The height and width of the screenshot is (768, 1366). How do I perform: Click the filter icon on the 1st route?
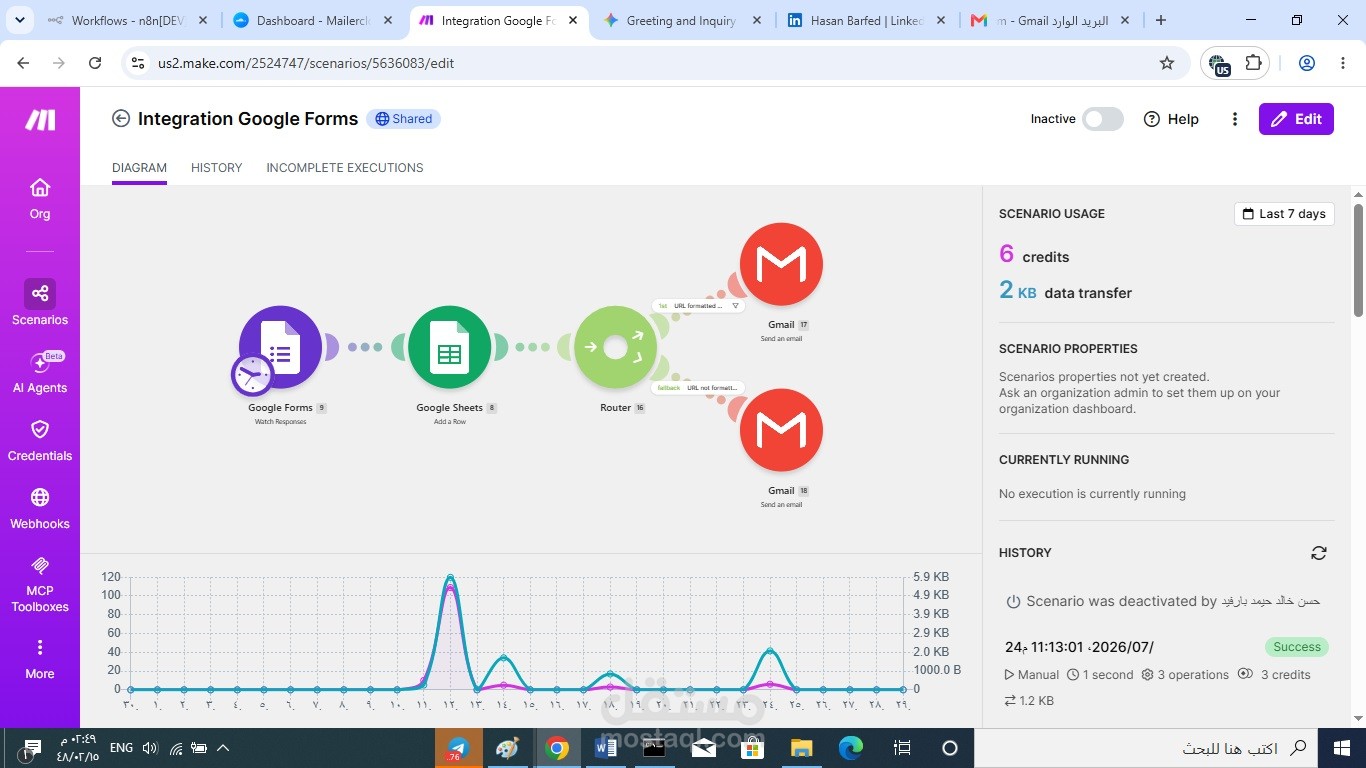[x=735, y=306]
